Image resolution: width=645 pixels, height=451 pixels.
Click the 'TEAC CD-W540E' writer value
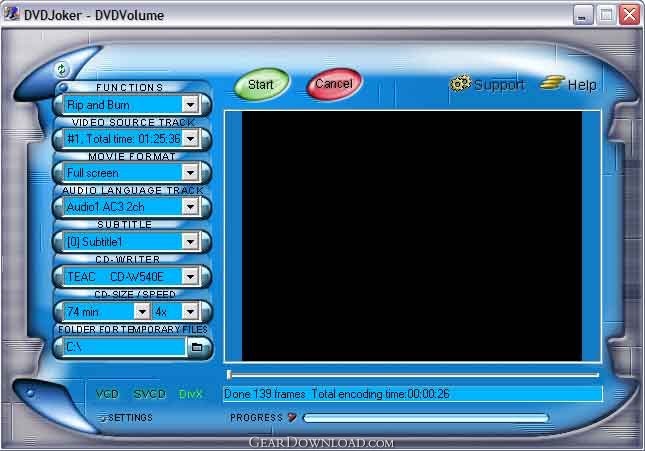click(x=115, y=277)
